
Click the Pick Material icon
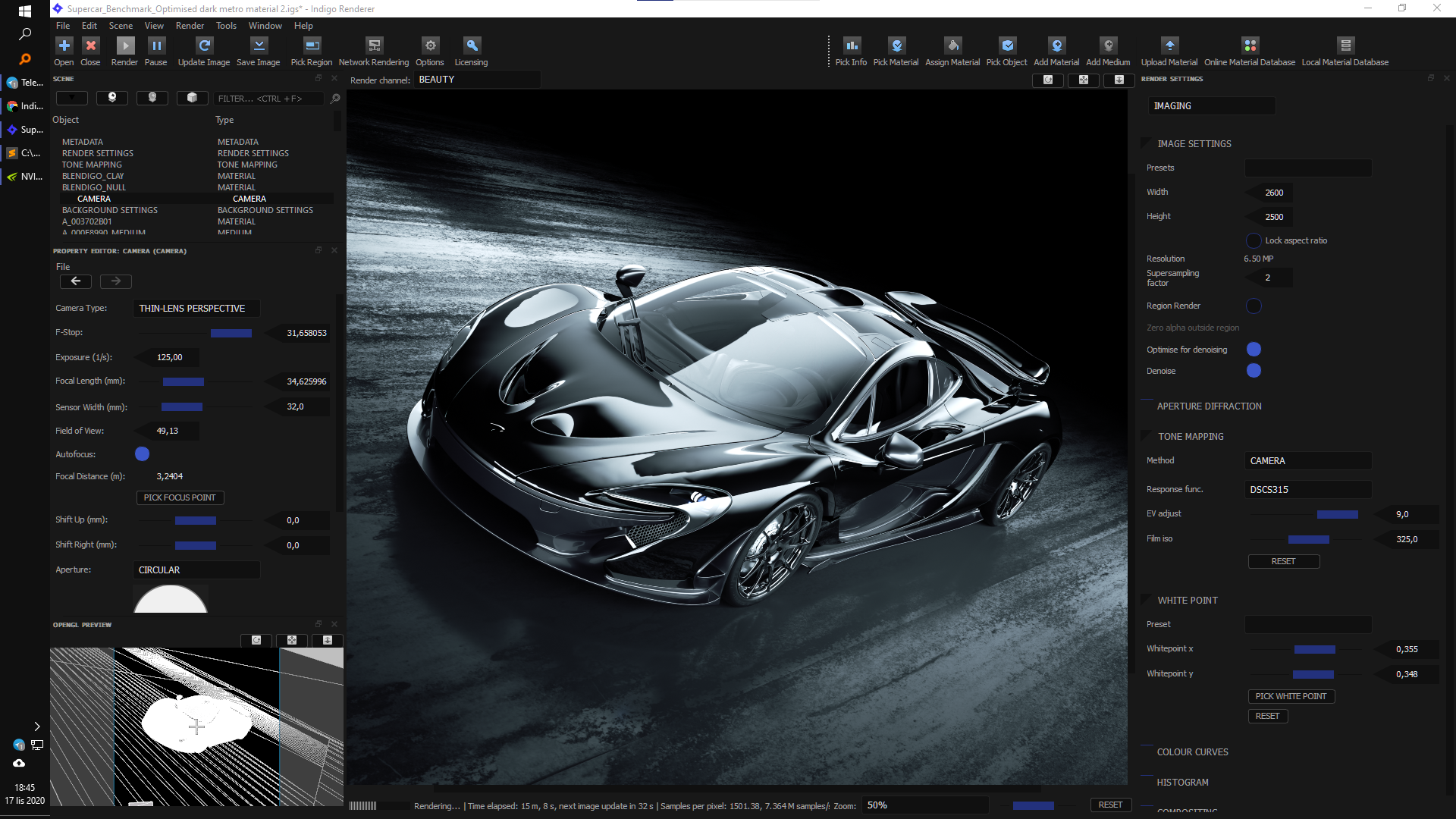click(x=896, y=47)
